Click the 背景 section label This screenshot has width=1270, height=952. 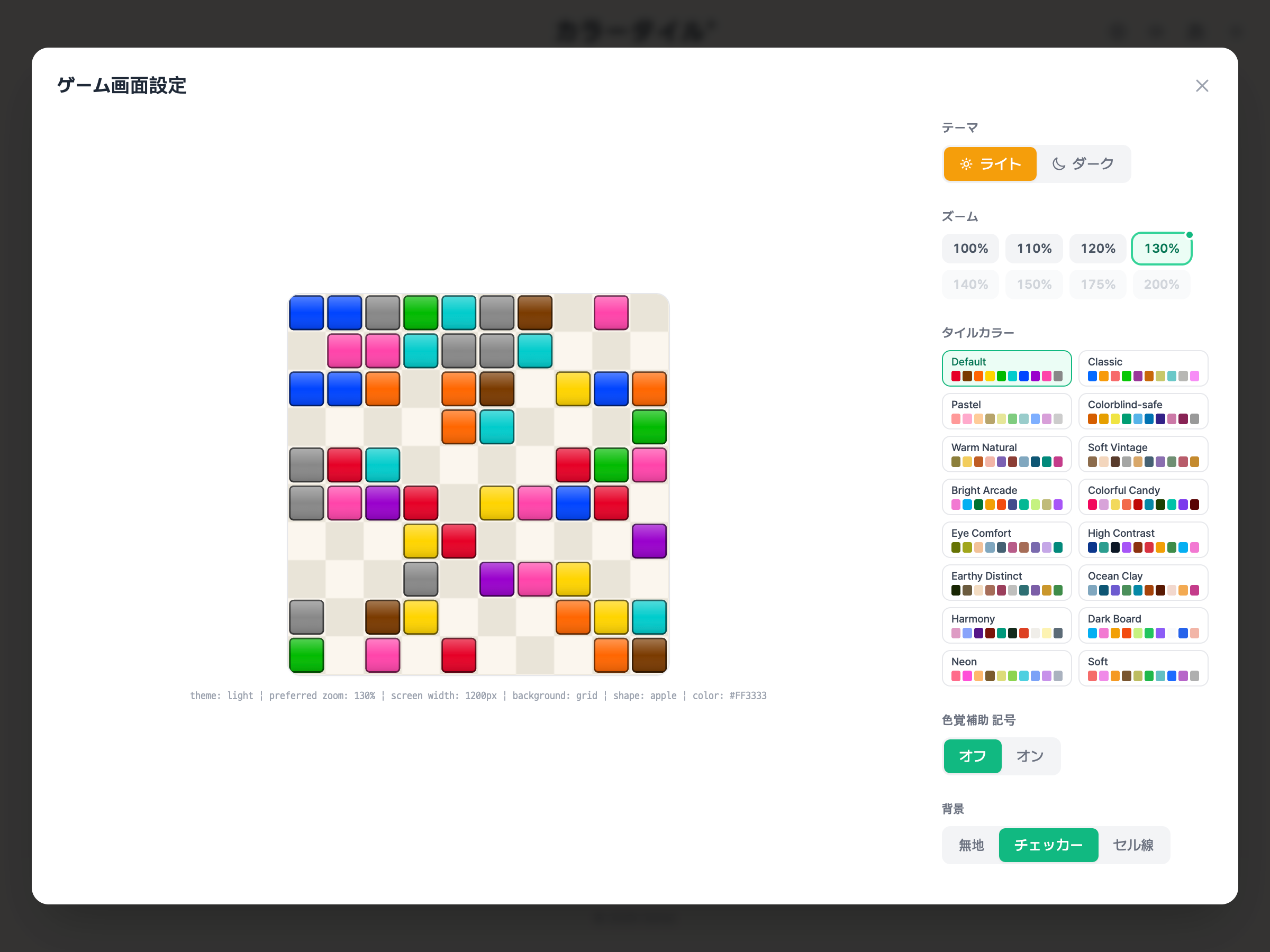953,809
